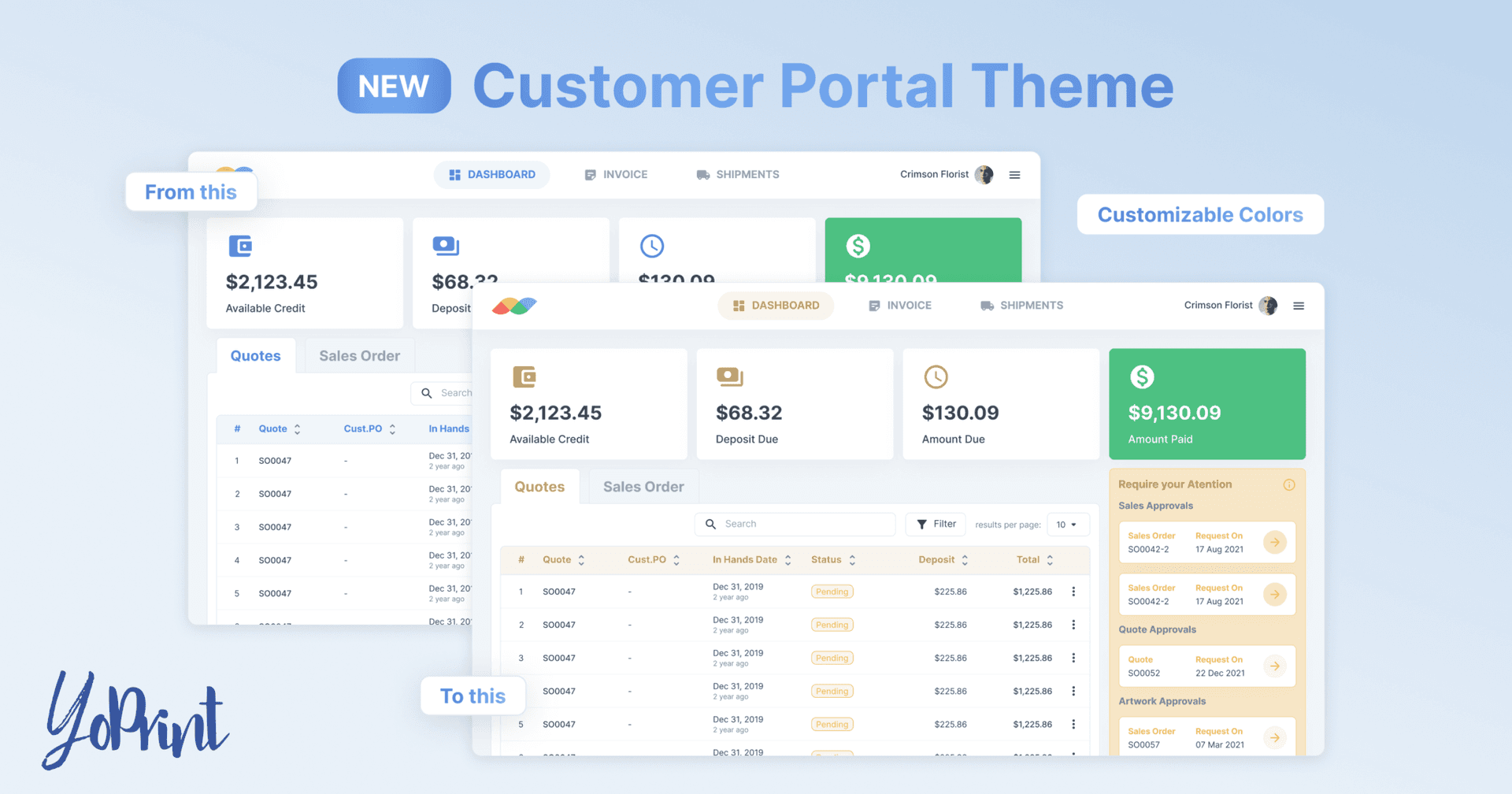The image size is (1512, 794).
Task: Toggle sorting on the Deposit column
Action: point(964,559)
